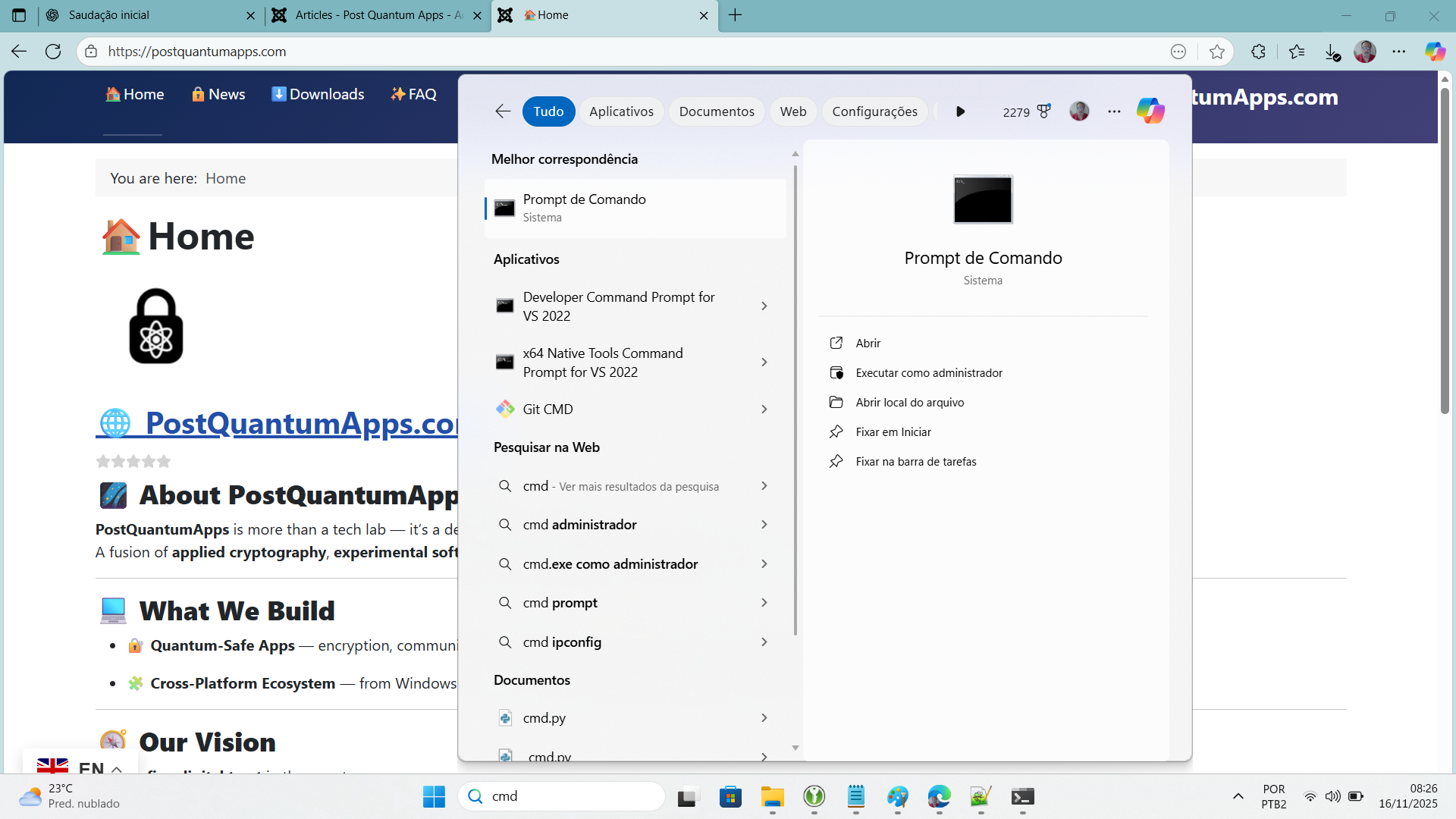The image size is (1456, 819).
Task: Click the search results scrollbar
Action: (x=795, y=402)
